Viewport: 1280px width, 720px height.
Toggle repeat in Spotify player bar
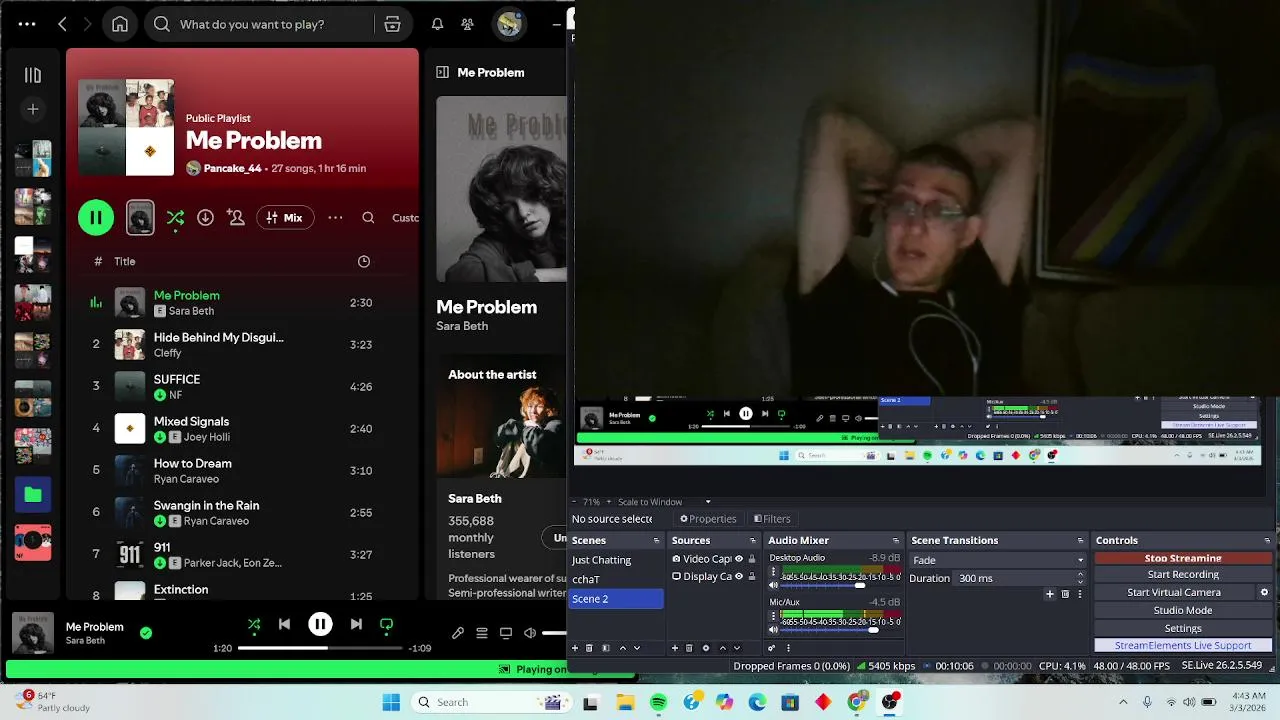(386, 624)
